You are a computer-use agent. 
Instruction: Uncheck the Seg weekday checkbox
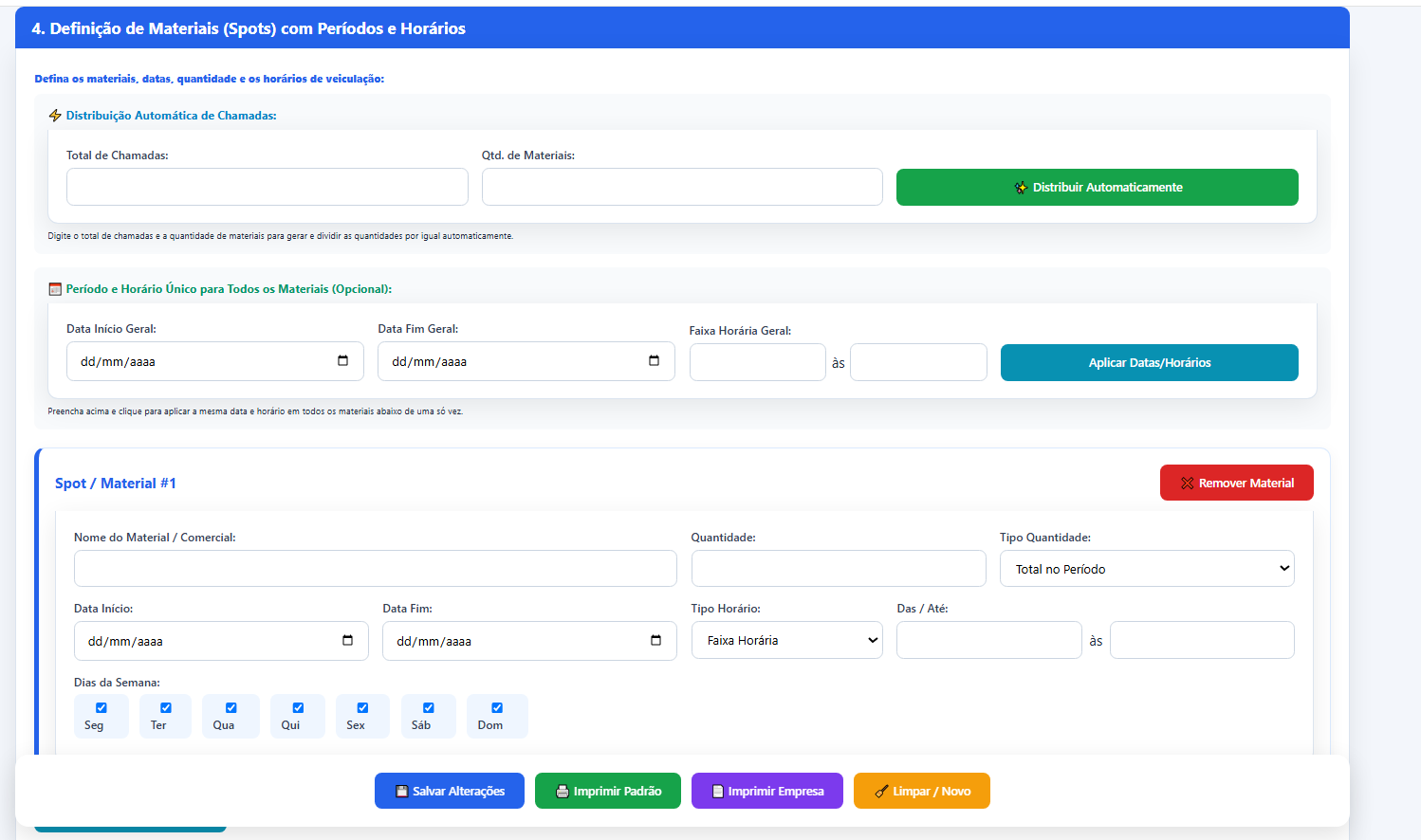pos(101,707)
